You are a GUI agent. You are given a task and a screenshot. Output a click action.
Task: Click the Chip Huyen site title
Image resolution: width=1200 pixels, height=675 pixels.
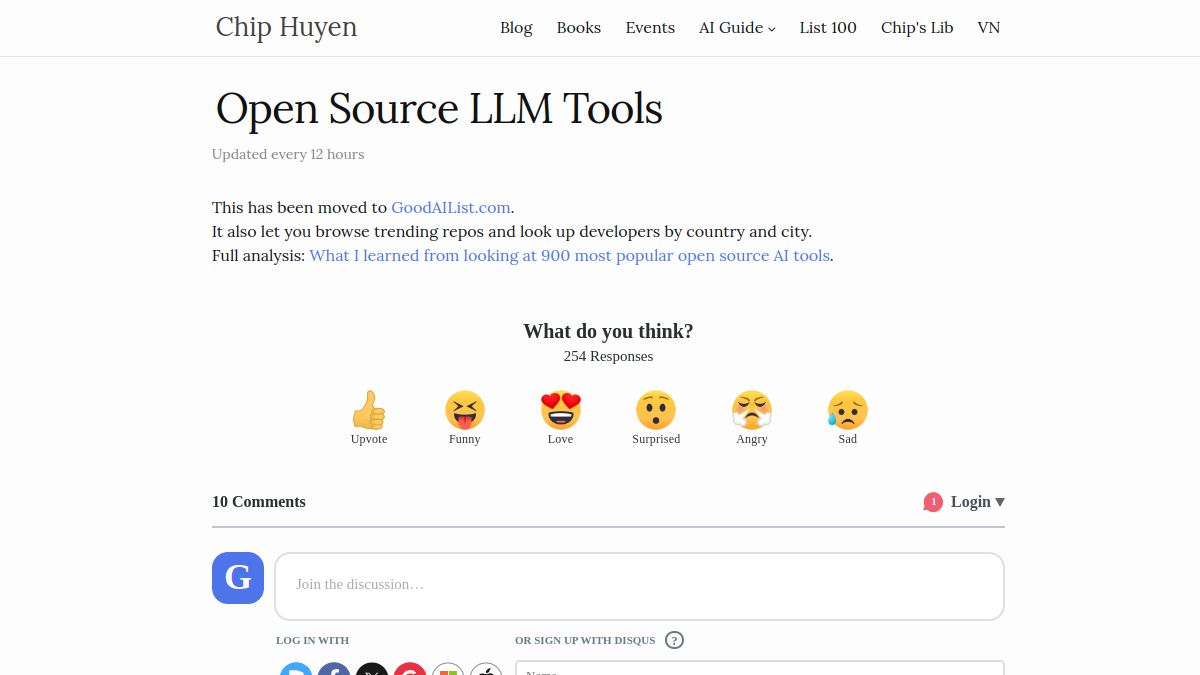(x=286, y=27)
